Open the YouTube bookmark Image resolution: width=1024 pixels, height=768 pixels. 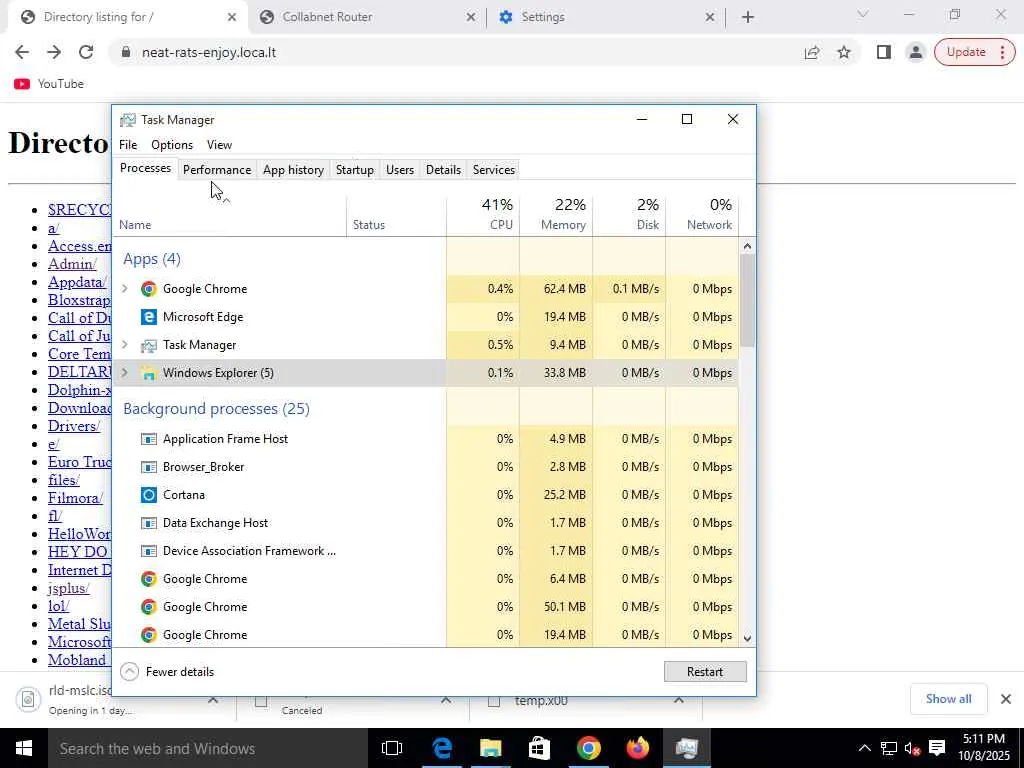tap(49, 84)
